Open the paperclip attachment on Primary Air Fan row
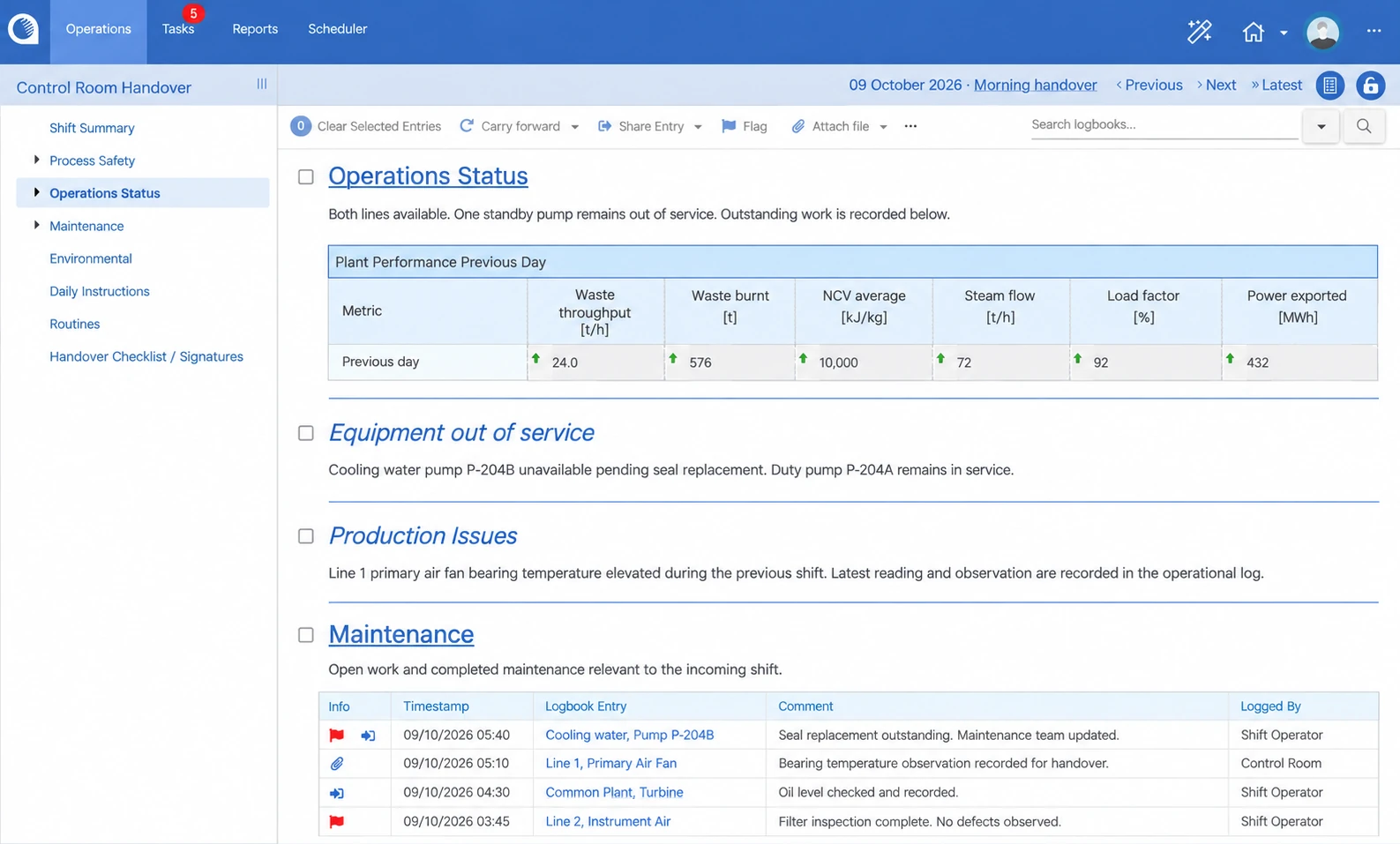 point(337,764)
